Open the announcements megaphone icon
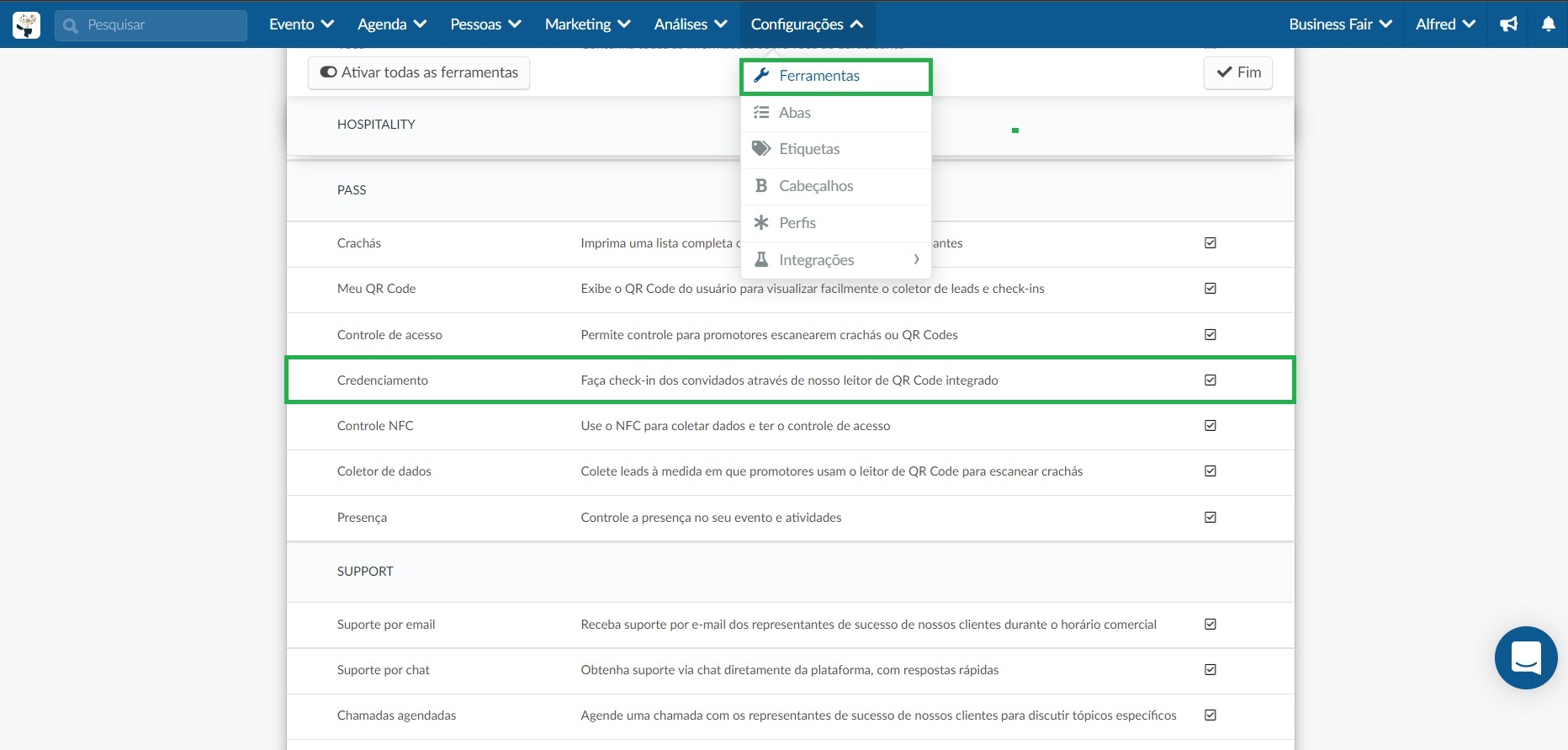This screenshot has width=1568, height=750. pyautogui.click(x=1508, y=24)
